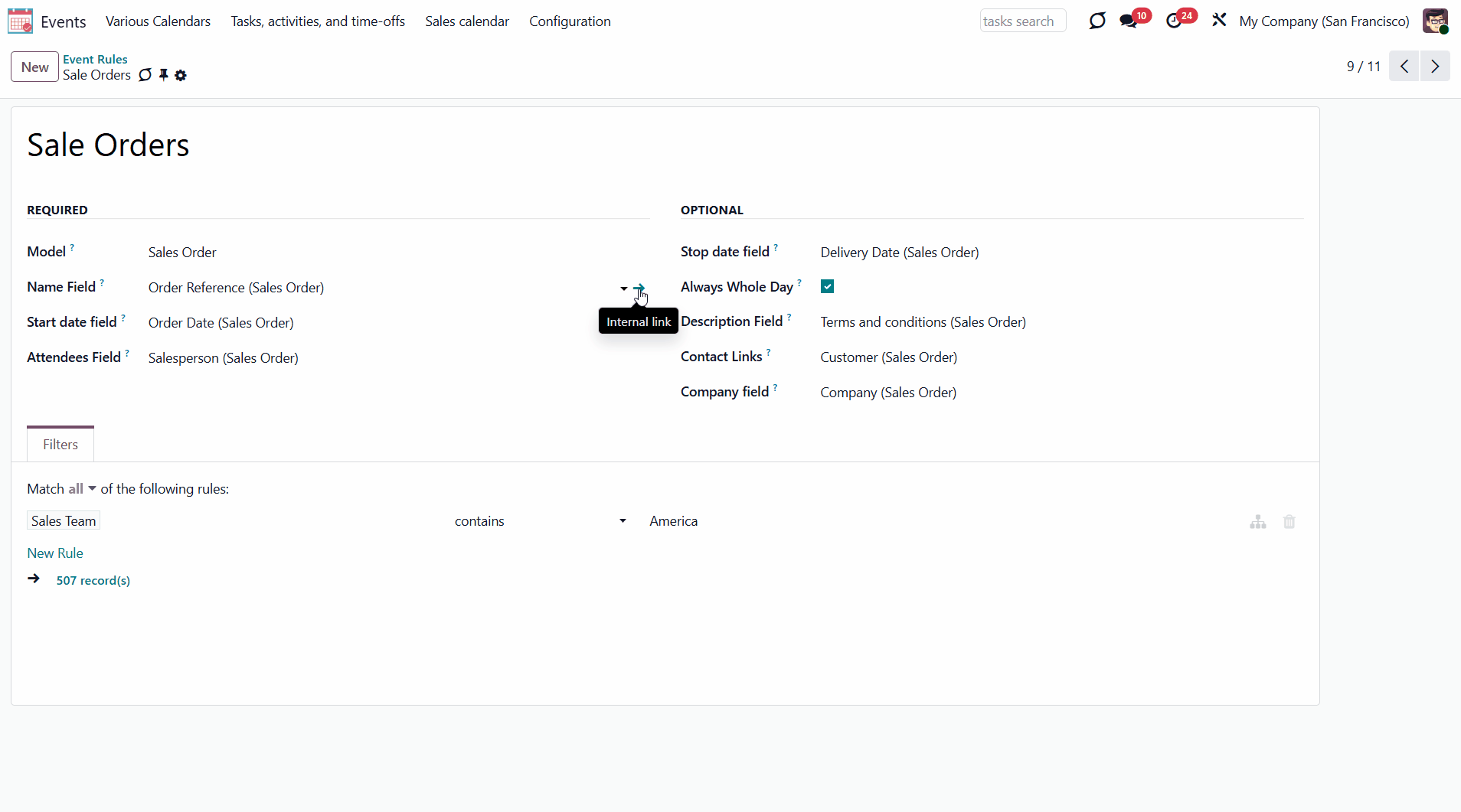The image size is (1461, 812).
Task: Click the Events app calendar icon
Action: coord(20,21)
